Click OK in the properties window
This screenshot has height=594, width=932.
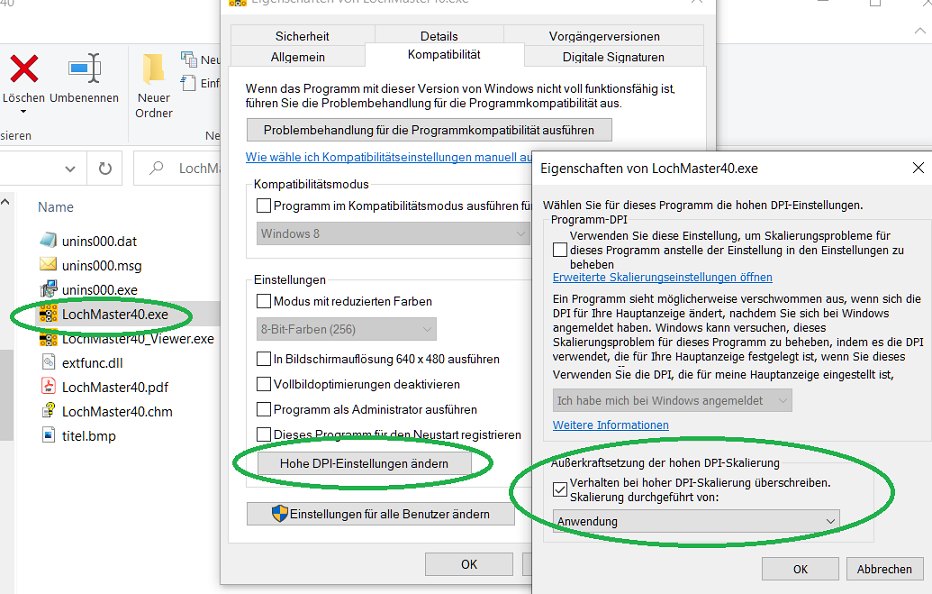(469, 564)
